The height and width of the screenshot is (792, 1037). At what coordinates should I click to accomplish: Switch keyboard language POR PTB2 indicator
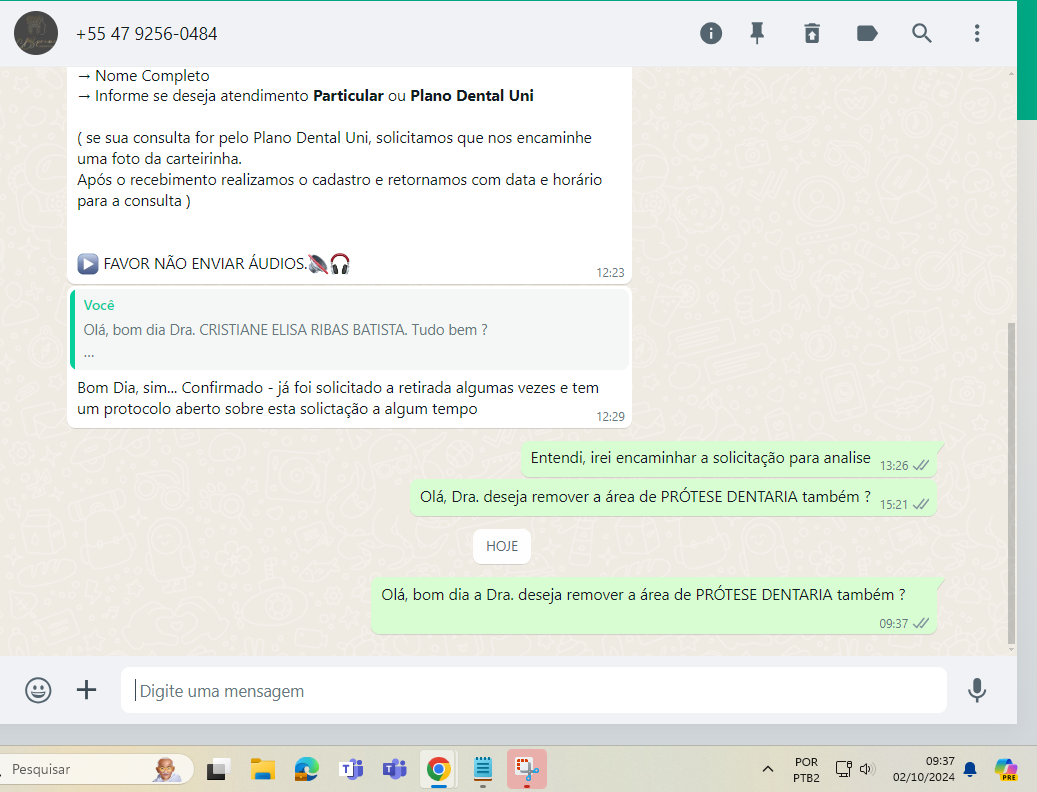[x=806, y=769]
